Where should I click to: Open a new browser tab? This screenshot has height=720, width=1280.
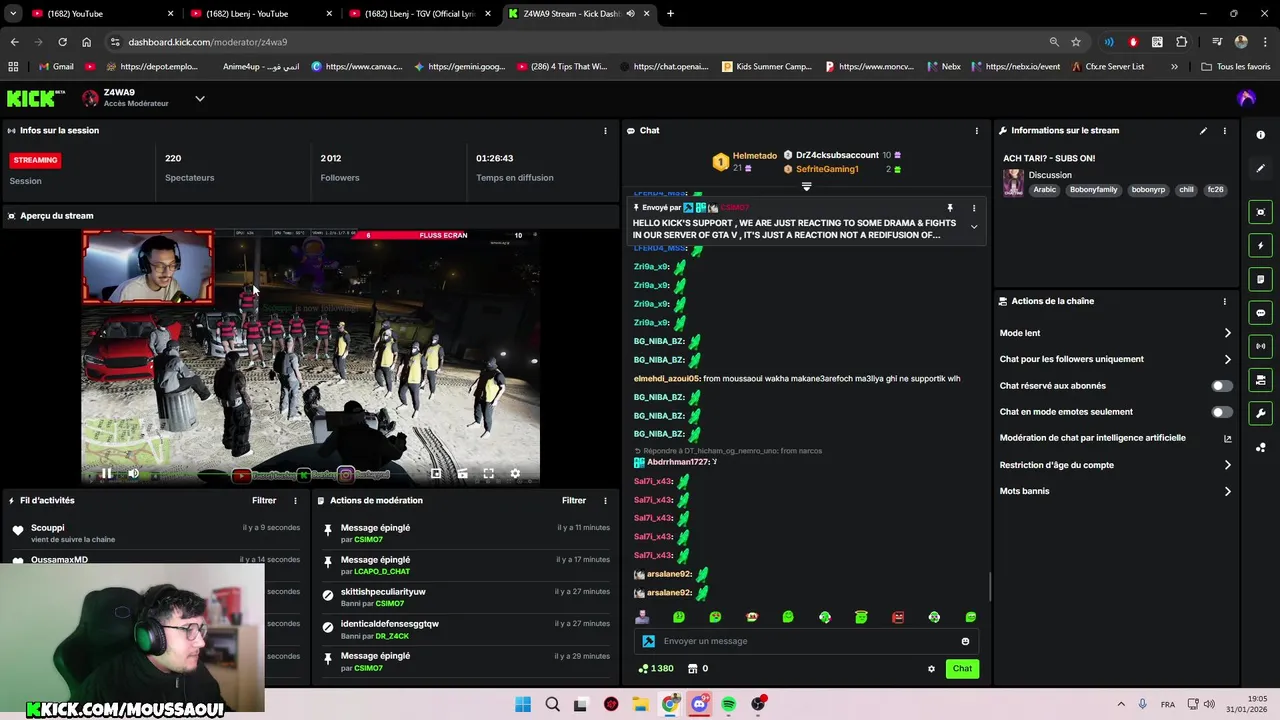click(x=670, y=13)
